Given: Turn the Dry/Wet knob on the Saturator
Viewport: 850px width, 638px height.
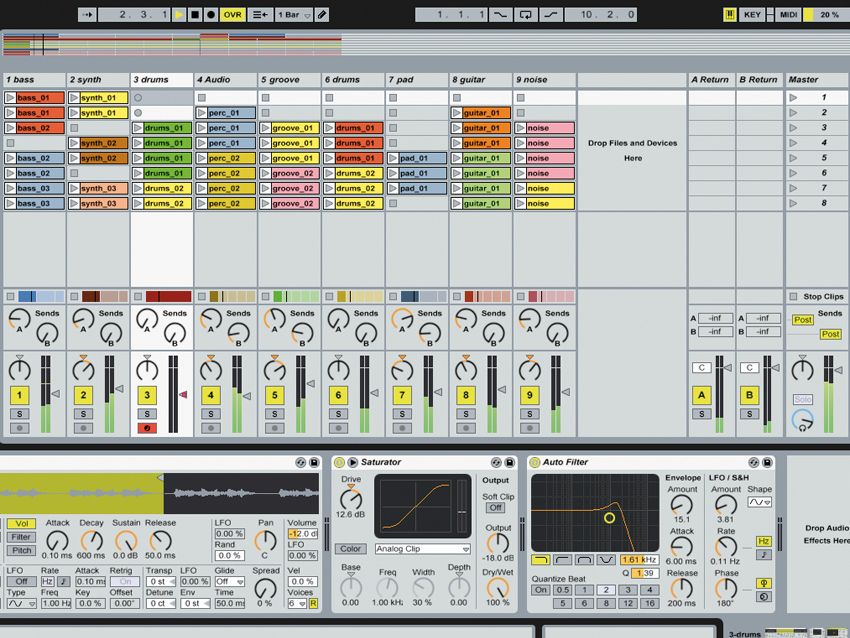Looking at the screenshot, I should coord(497,587).
